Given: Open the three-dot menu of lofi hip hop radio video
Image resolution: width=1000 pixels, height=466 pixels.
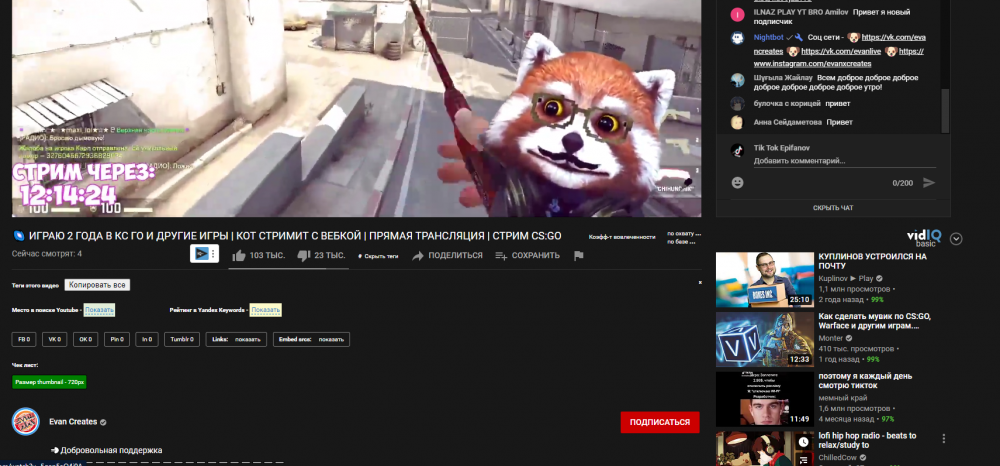Looking at the screenshot, I should [x=944, y=439].
